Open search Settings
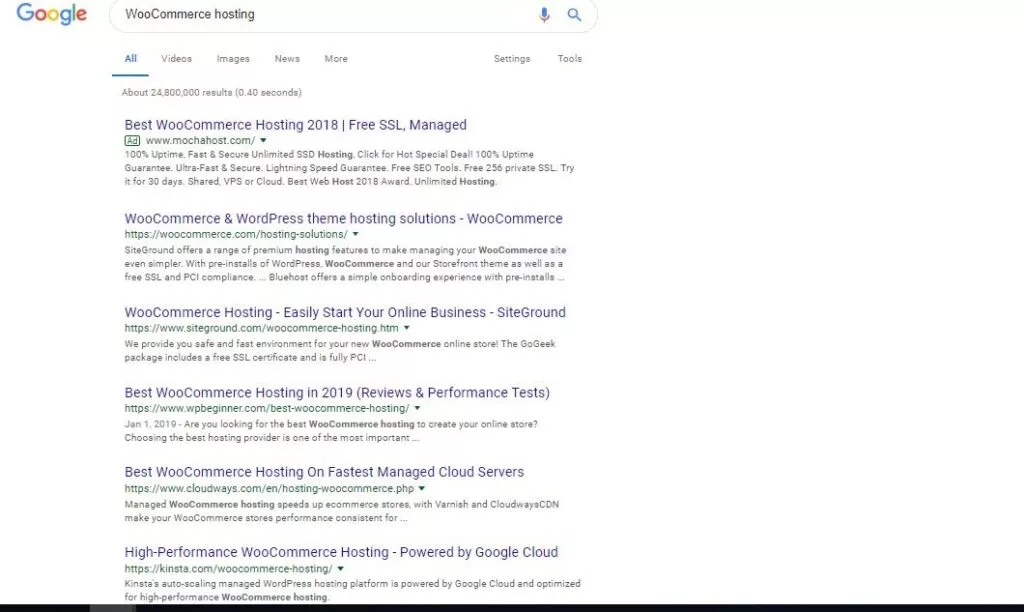This screenshot has width=1024, height=612. [x=512, y=59]
